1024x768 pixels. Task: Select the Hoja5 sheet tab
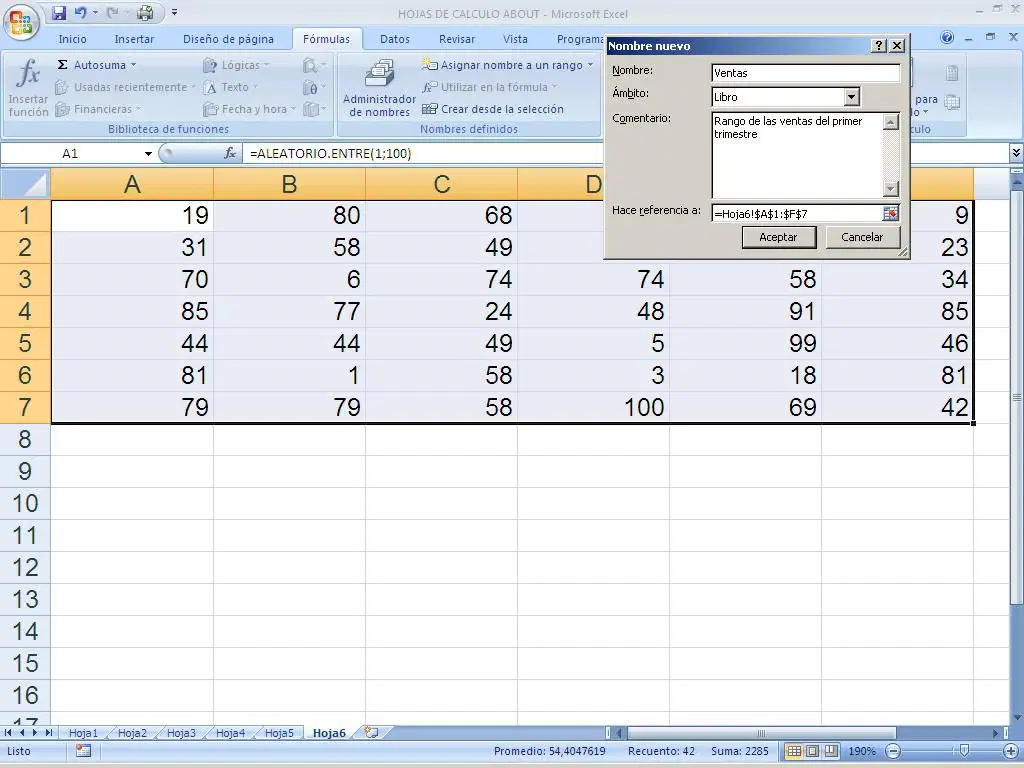pos(279,733)
